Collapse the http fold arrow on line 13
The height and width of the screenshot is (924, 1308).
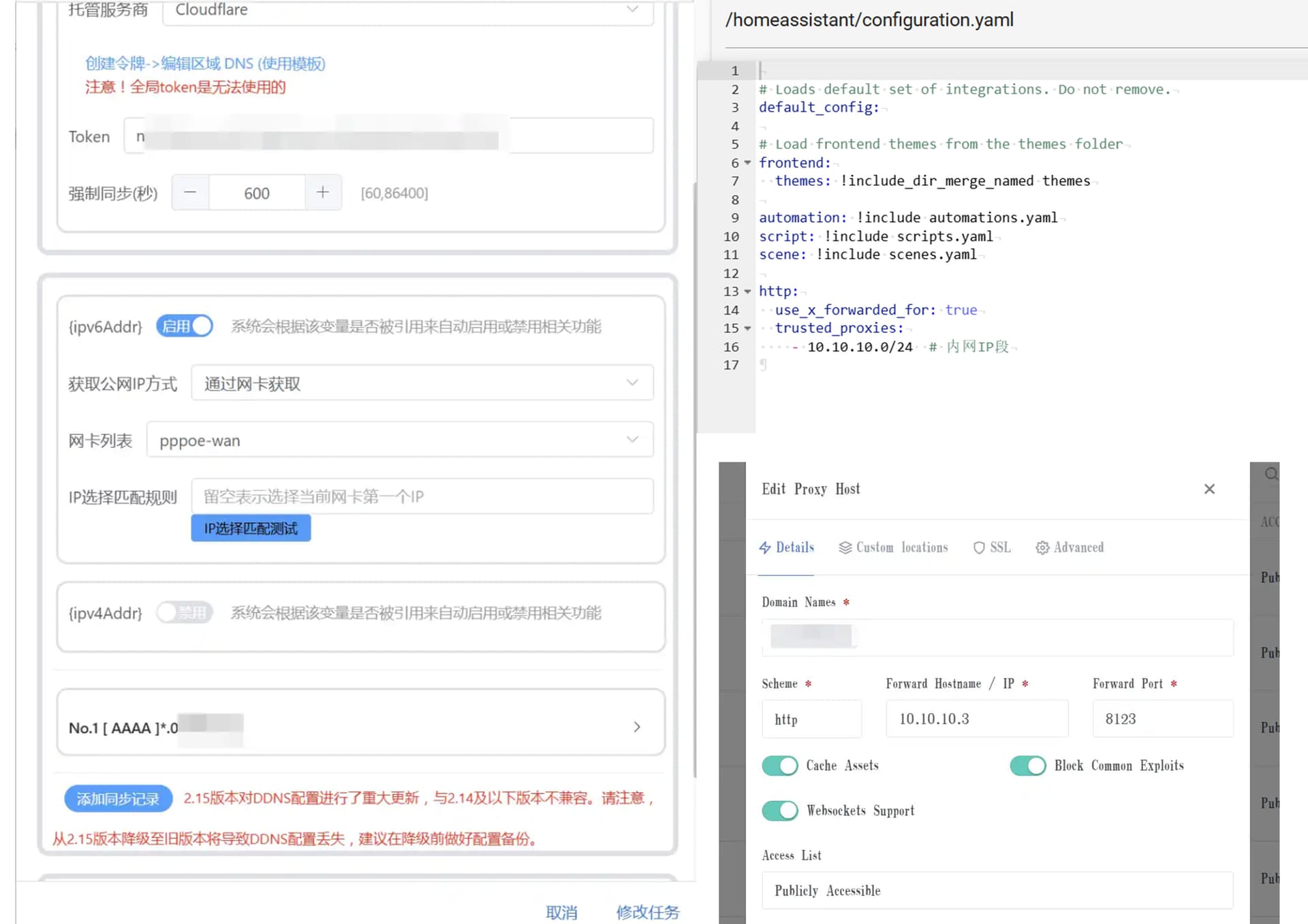click(x=747, y=291)
